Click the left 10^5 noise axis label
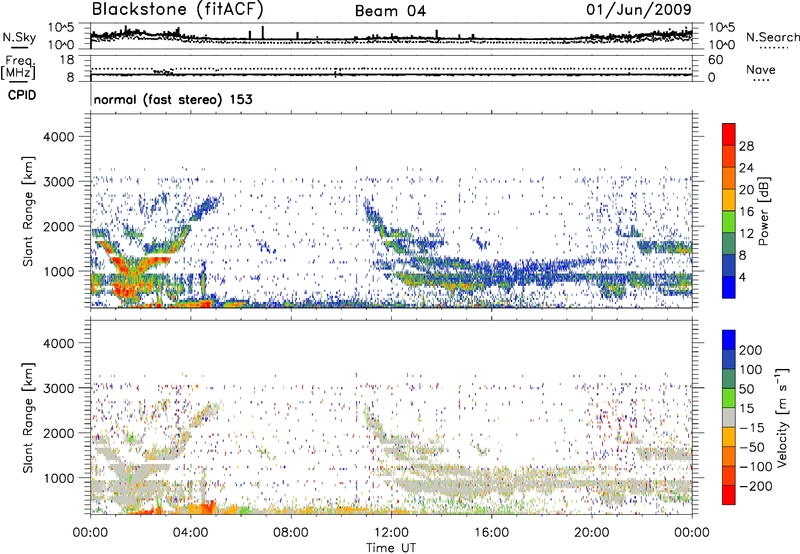Viewport: 800px width, 554px height. (x=61, y=27)
